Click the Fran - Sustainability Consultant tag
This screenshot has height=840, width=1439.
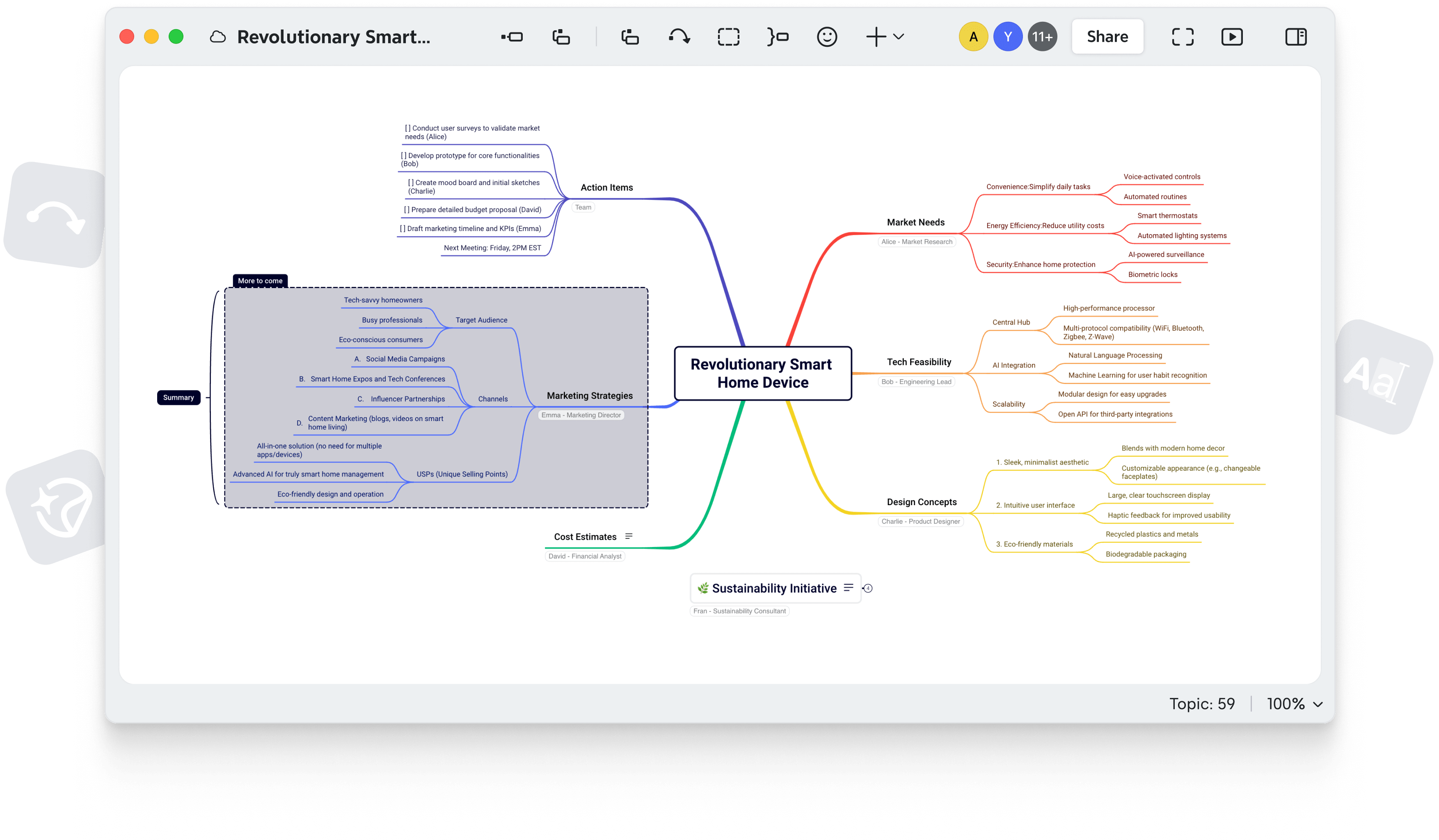click(739, 611)
